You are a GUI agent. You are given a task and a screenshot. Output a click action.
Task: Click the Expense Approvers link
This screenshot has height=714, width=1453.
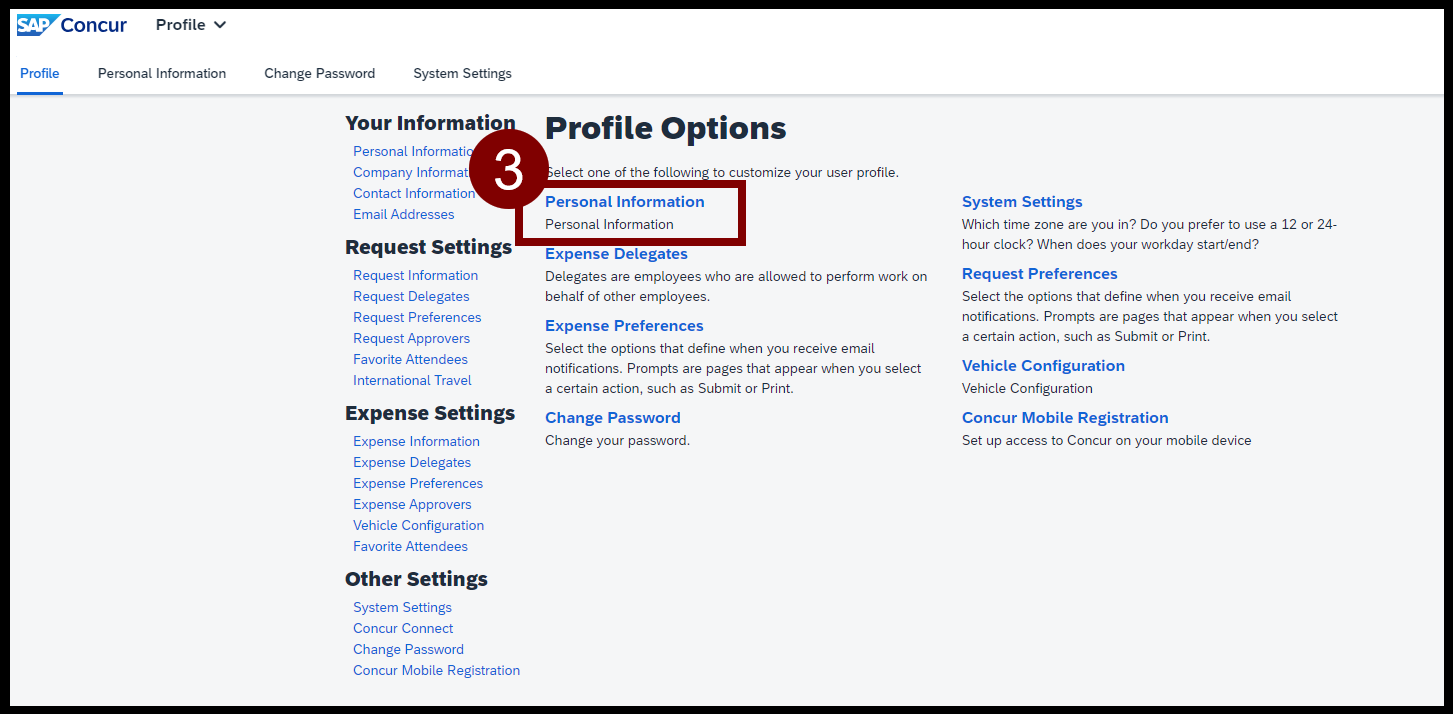click(x=412, y=504)
